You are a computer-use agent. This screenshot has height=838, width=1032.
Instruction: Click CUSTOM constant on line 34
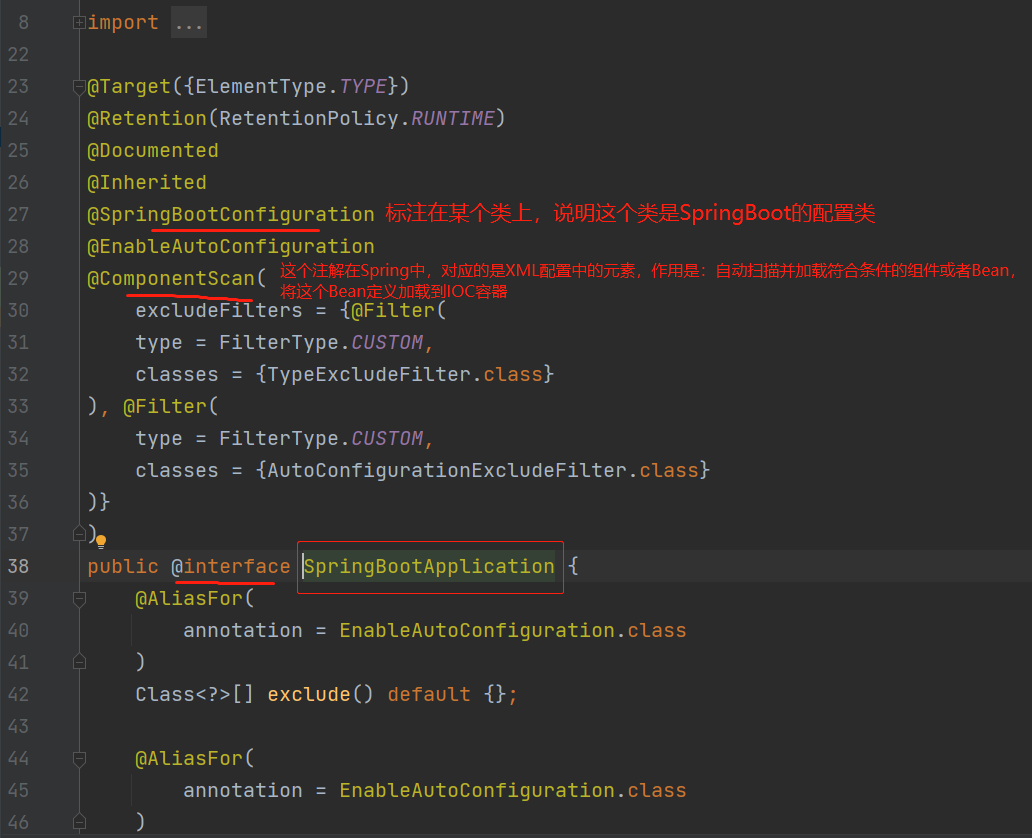[387, 439]
